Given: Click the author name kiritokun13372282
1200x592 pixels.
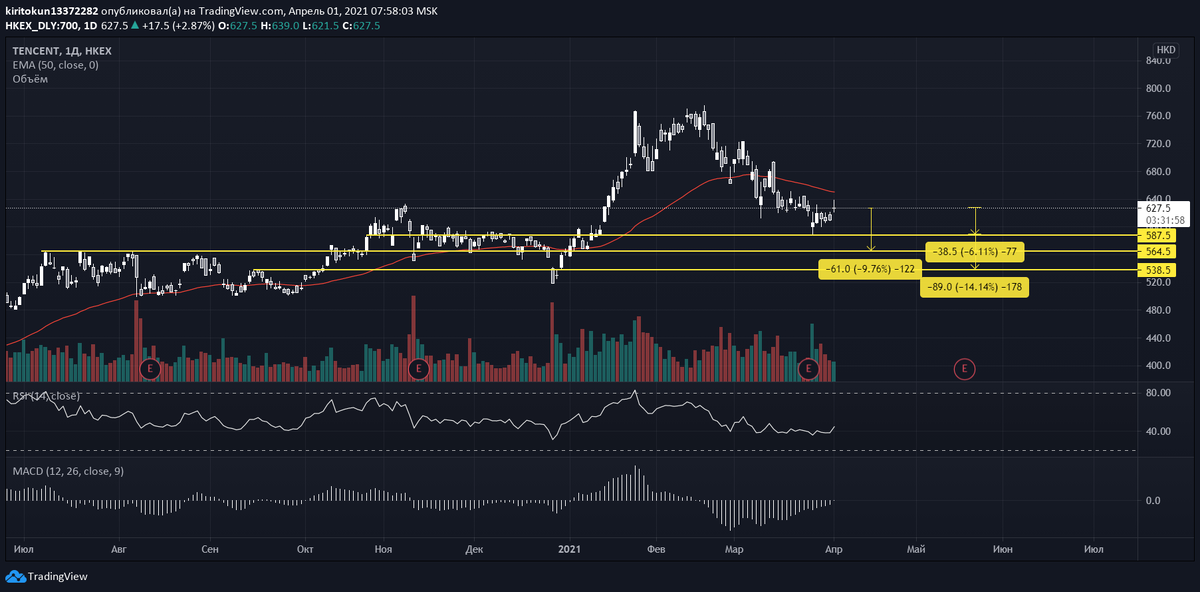Looking at the screenshot, I should pos(52,11).
